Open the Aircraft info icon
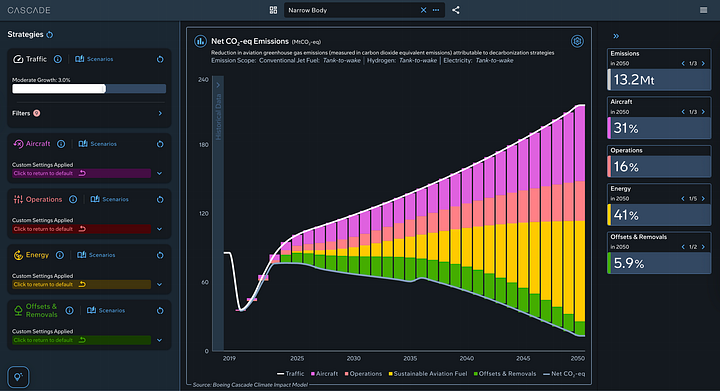 61,144
